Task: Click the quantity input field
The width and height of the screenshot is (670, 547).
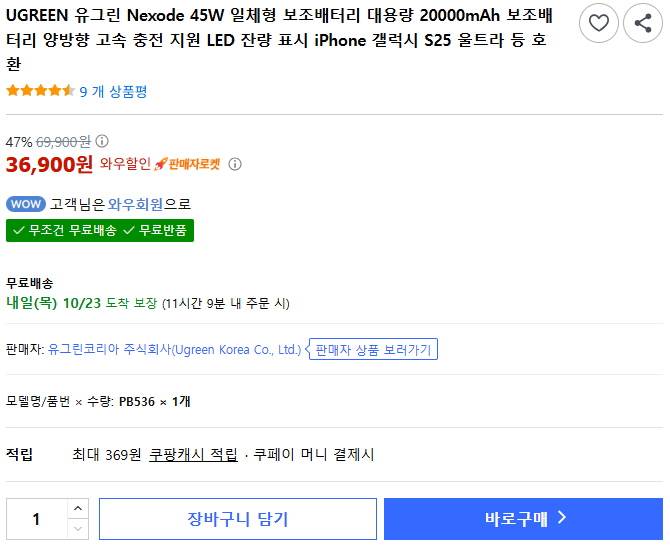Action: point(37,519)
